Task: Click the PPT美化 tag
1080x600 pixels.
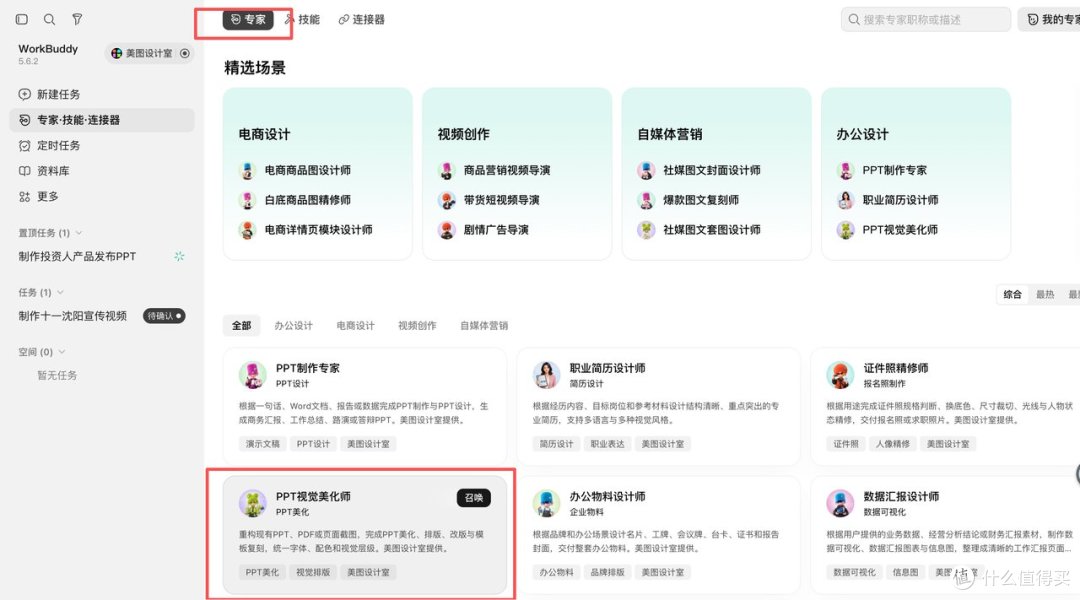Action: coord(262,572)
